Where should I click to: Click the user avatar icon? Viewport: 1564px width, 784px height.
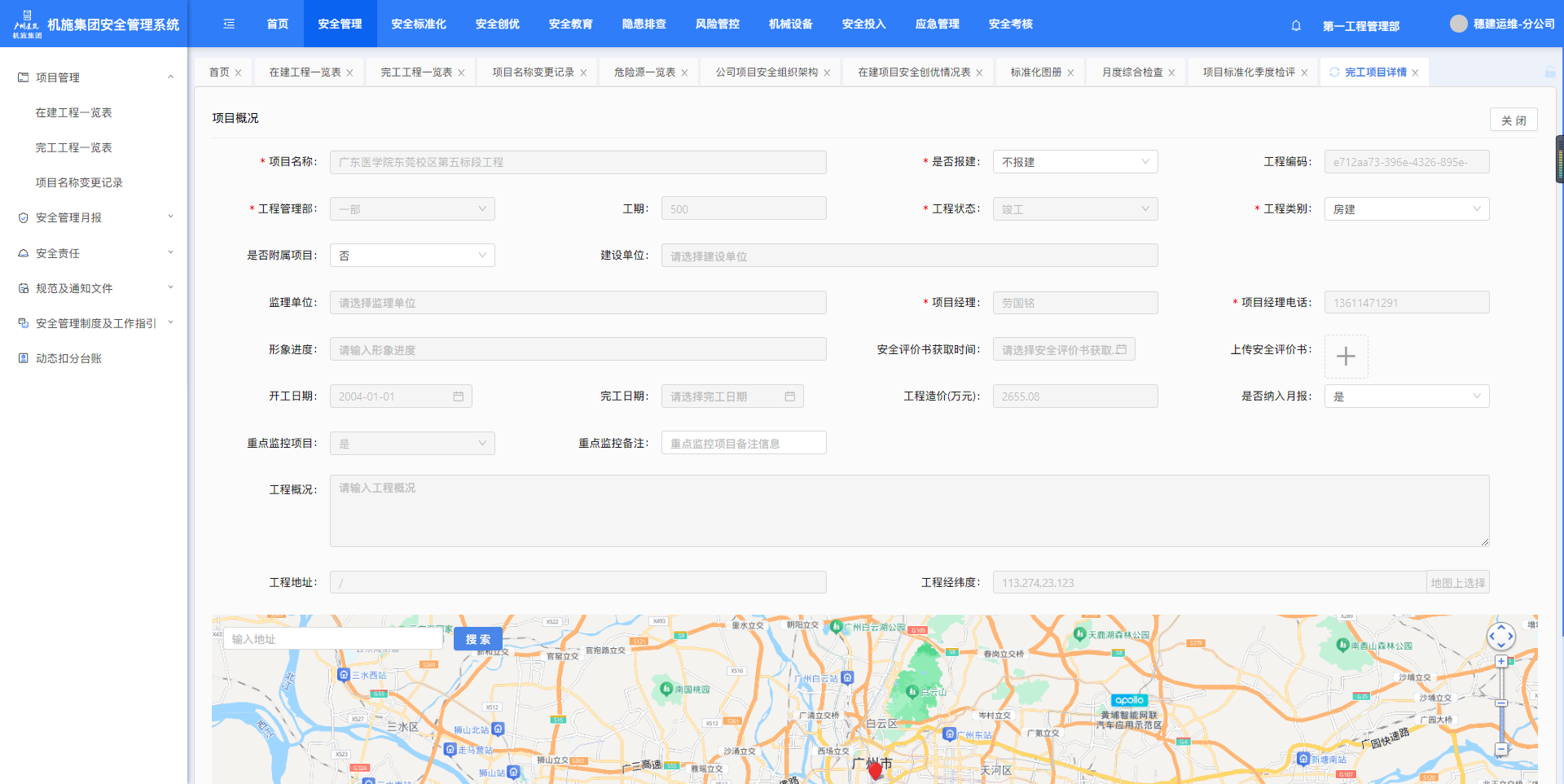(1458, 24)
